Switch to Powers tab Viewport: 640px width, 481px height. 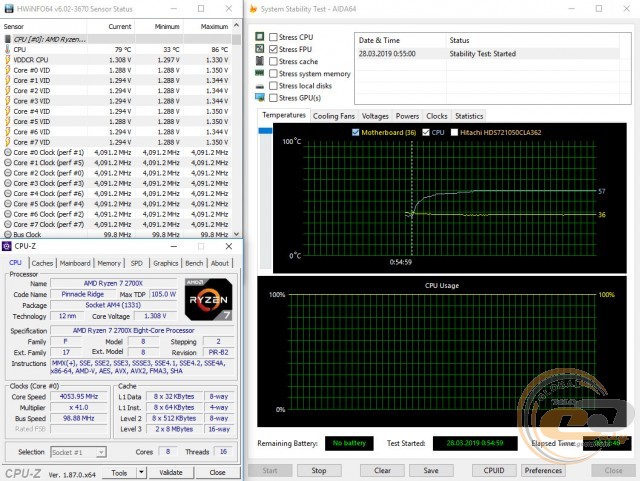coord(407,116)
